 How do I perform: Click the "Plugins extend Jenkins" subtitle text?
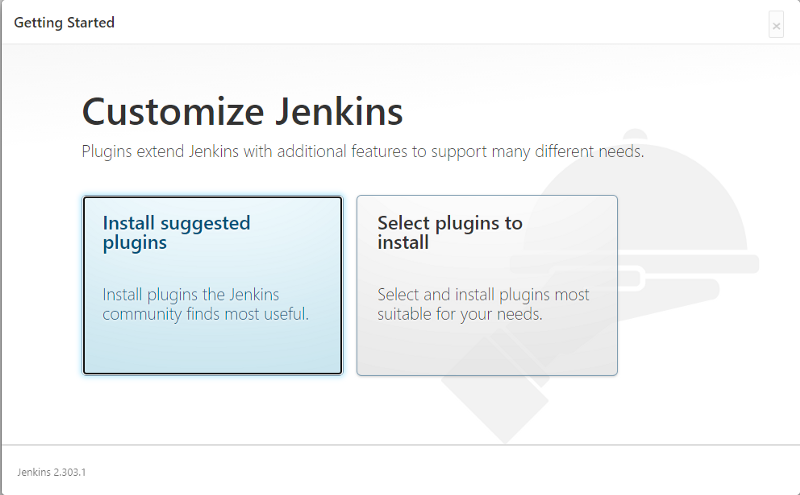362,152
